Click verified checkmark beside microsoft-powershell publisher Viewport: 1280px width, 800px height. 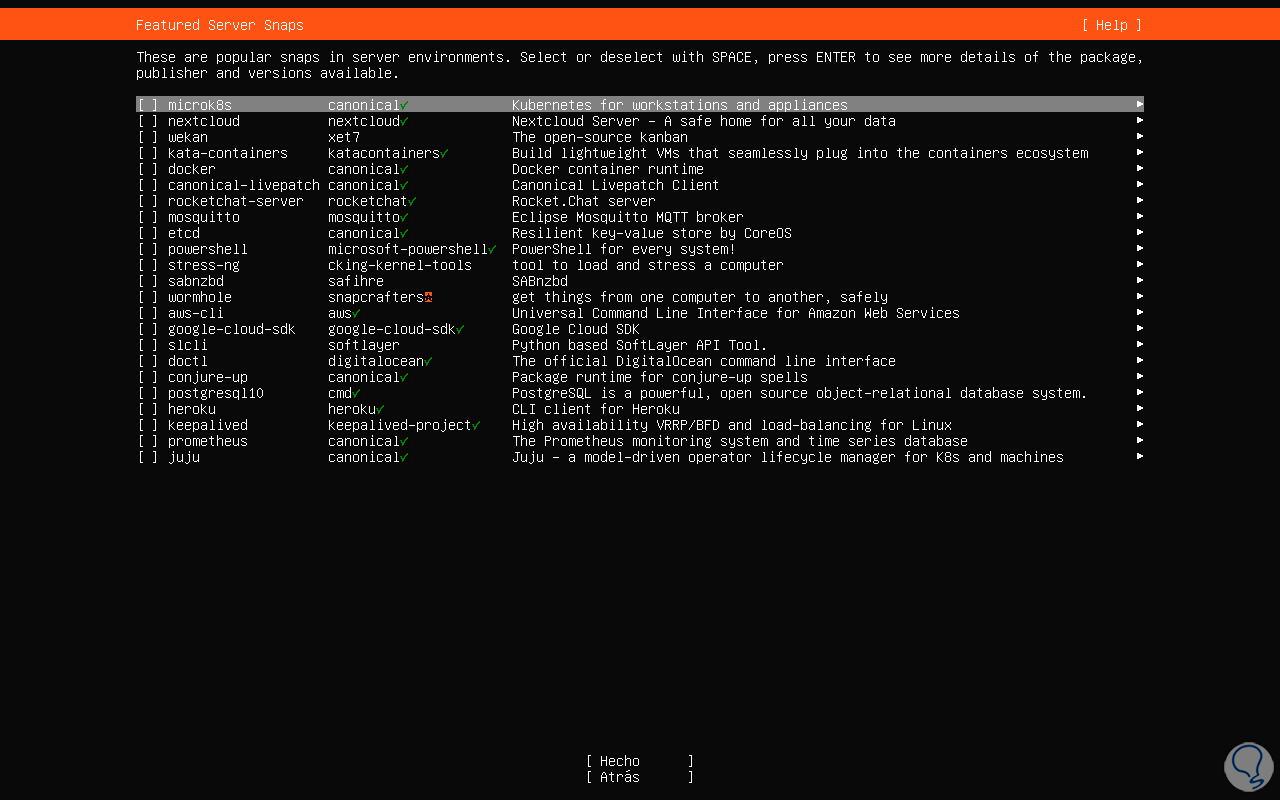[x=492, y=249]
